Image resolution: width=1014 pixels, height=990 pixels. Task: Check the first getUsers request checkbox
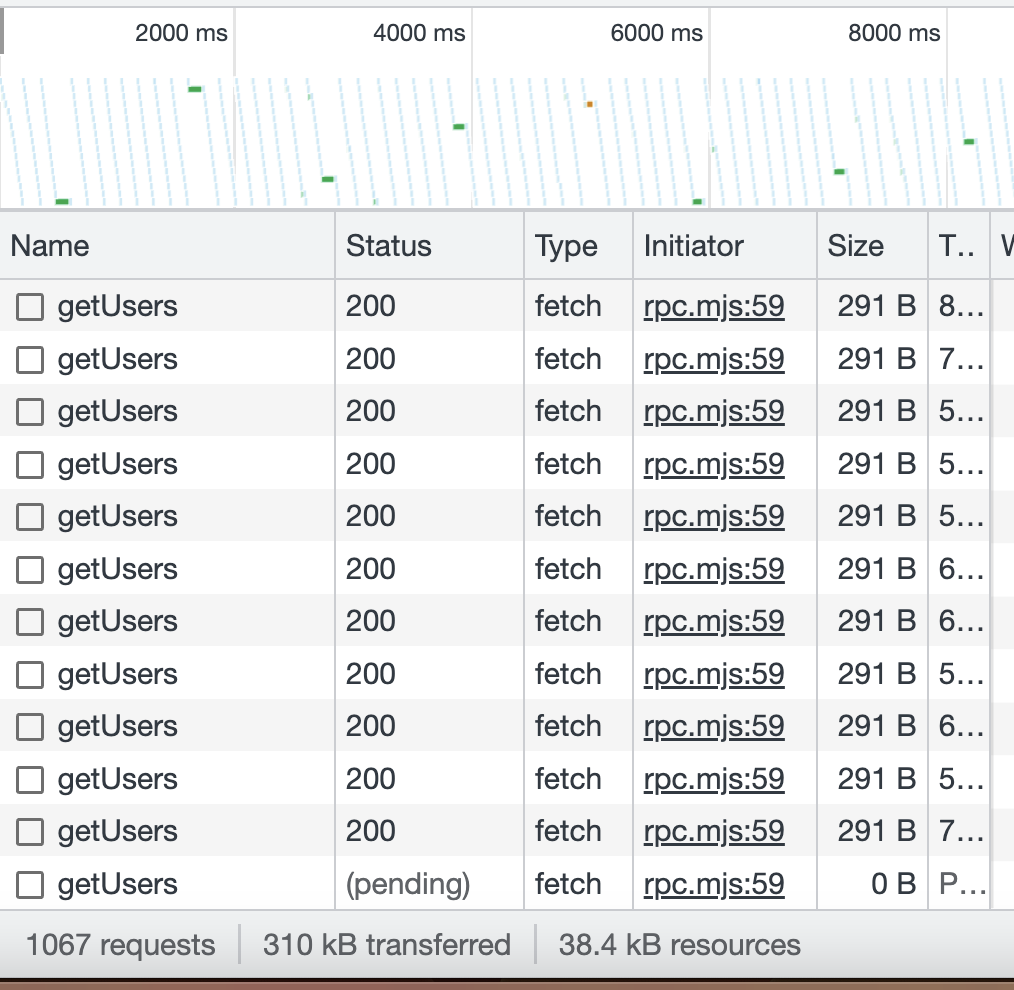pos(29,306)
